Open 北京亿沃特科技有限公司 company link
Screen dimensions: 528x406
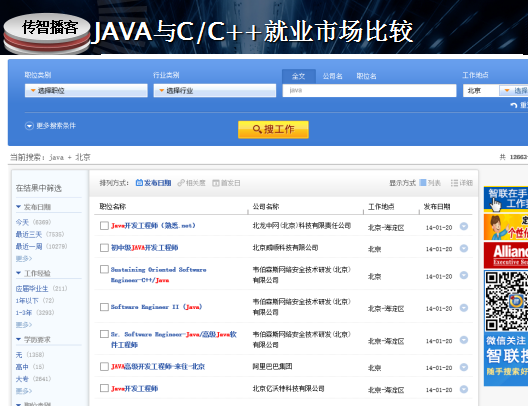point(288,388)
